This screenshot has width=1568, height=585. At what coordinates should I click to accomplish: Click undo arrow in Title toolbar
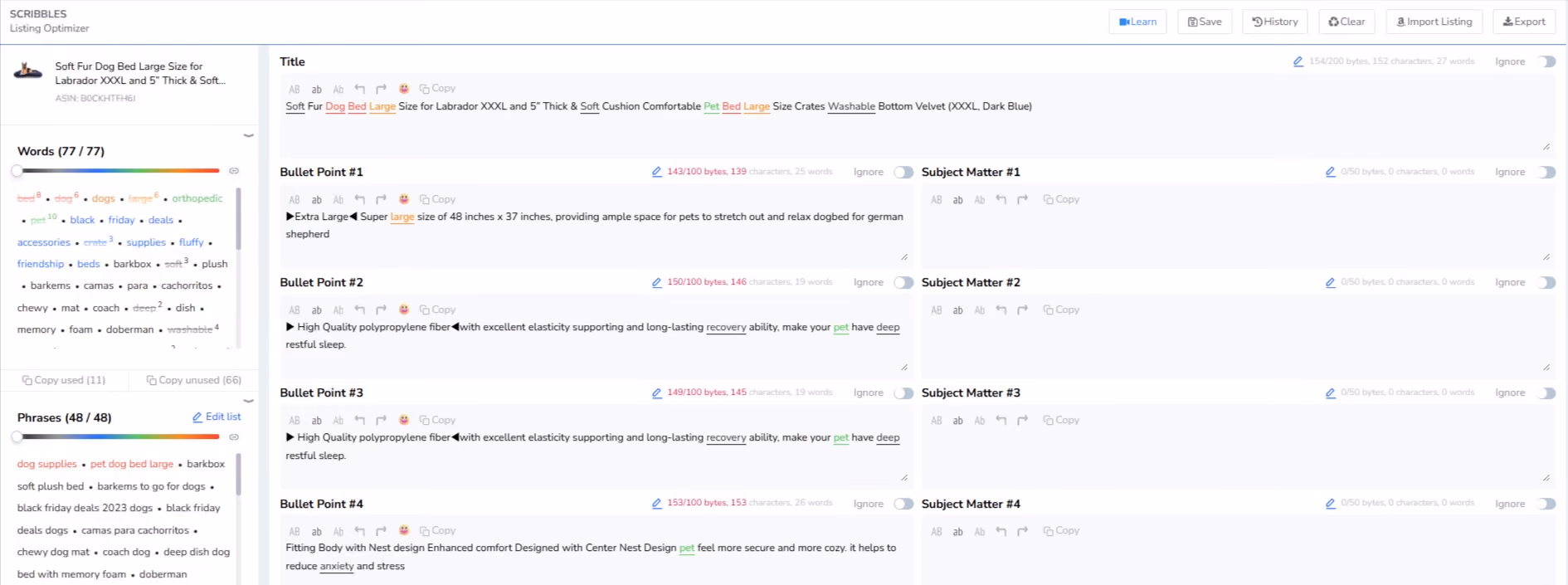coord(359,89)
